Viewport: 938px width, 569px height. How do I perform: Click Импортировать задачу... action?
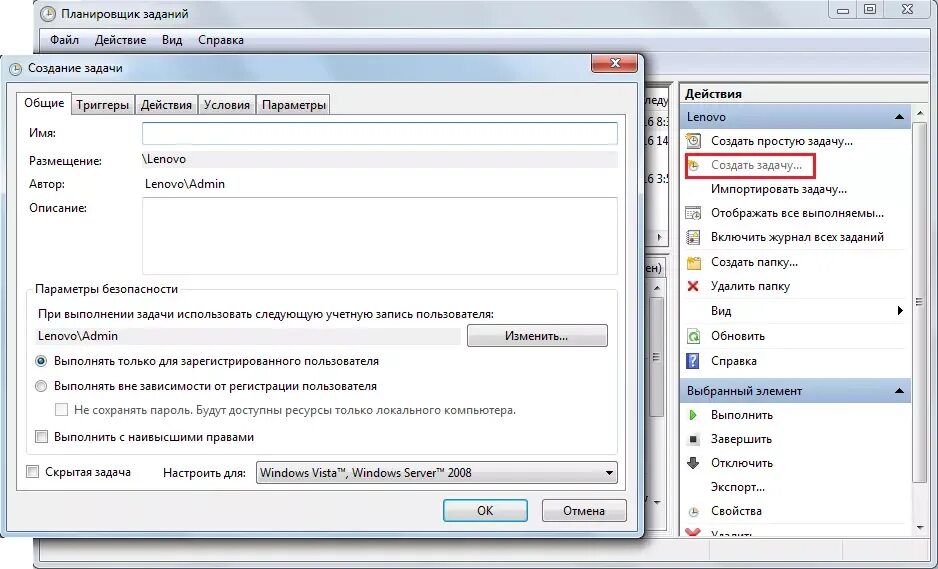pyautogui.click(x=779, y=189)
